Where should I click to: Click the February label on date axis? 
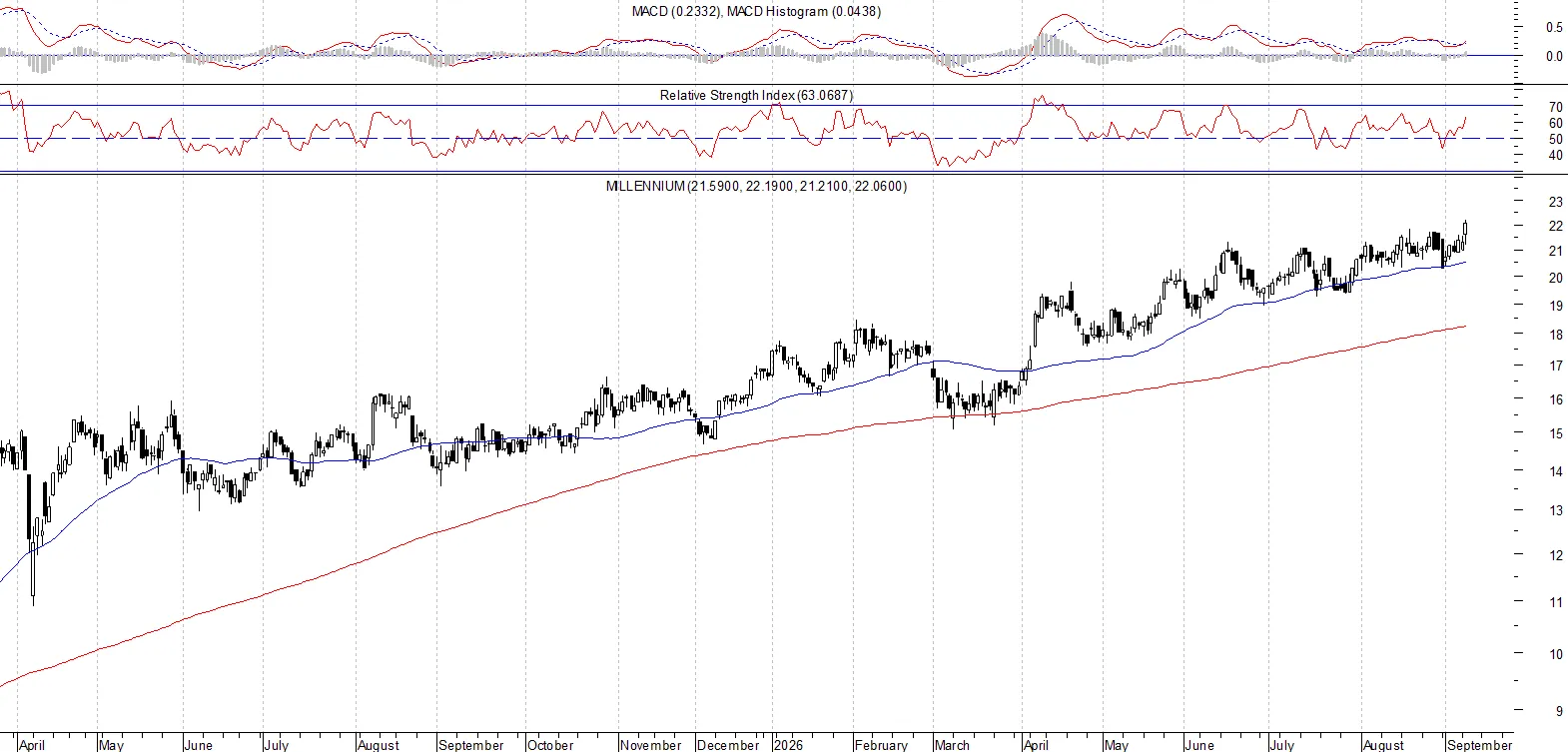881,745
